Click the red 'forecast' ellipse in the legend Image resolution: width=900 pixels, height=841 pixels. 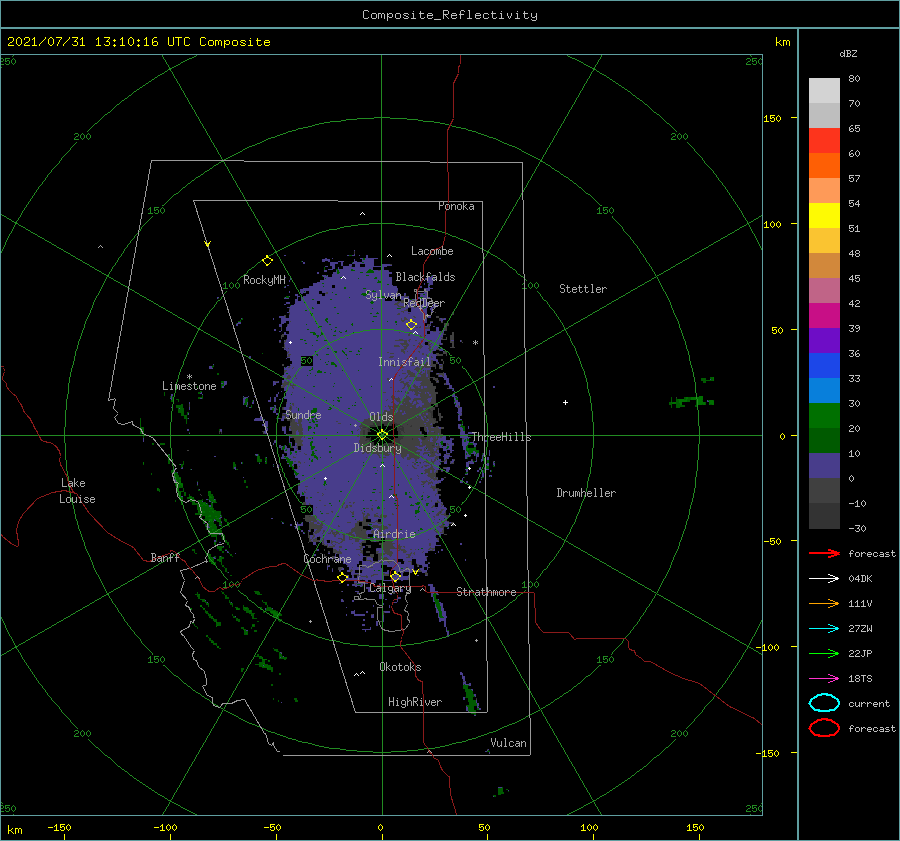824,728
